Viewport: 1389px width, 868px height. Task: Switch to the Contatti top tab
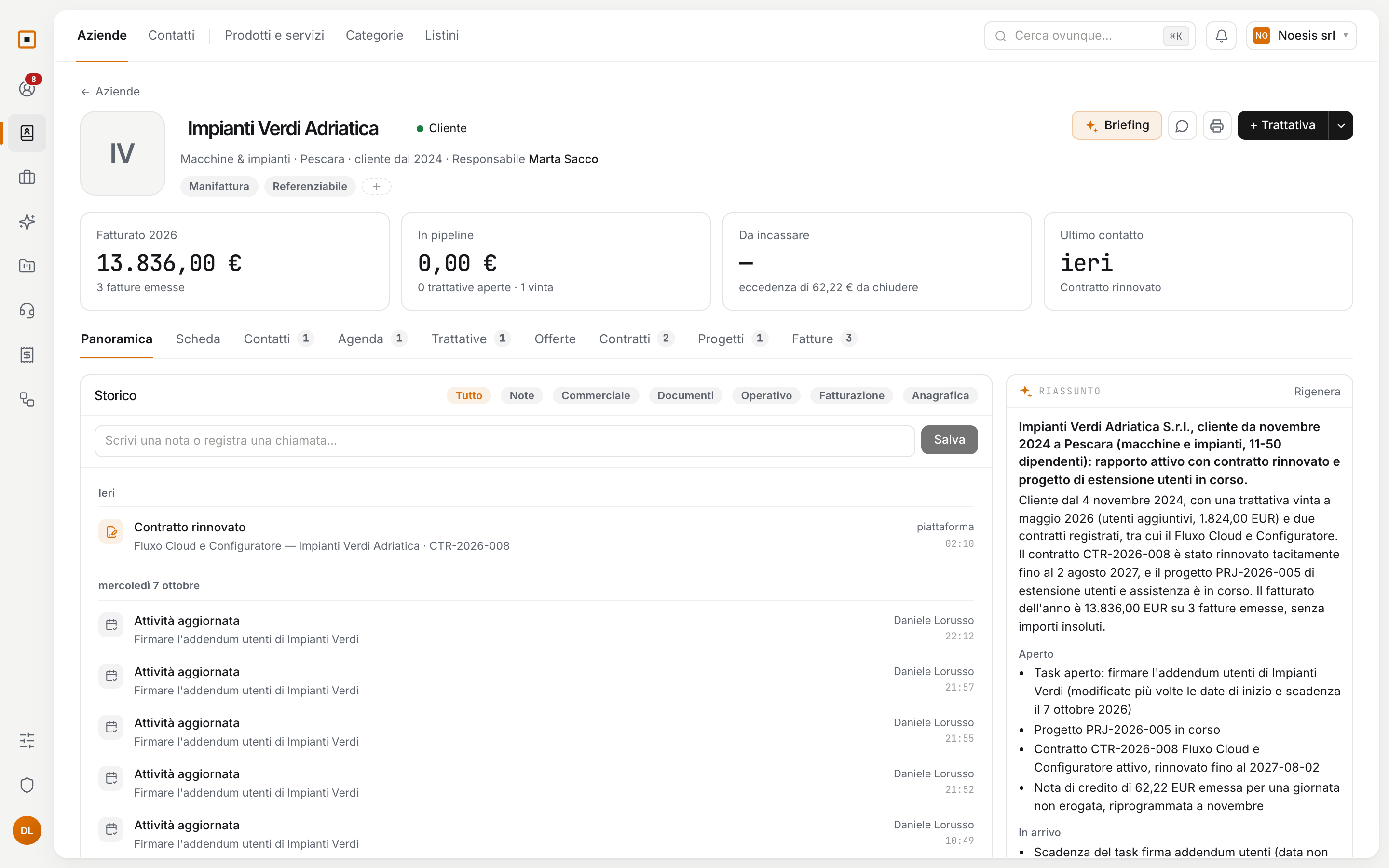pos(171,36)
